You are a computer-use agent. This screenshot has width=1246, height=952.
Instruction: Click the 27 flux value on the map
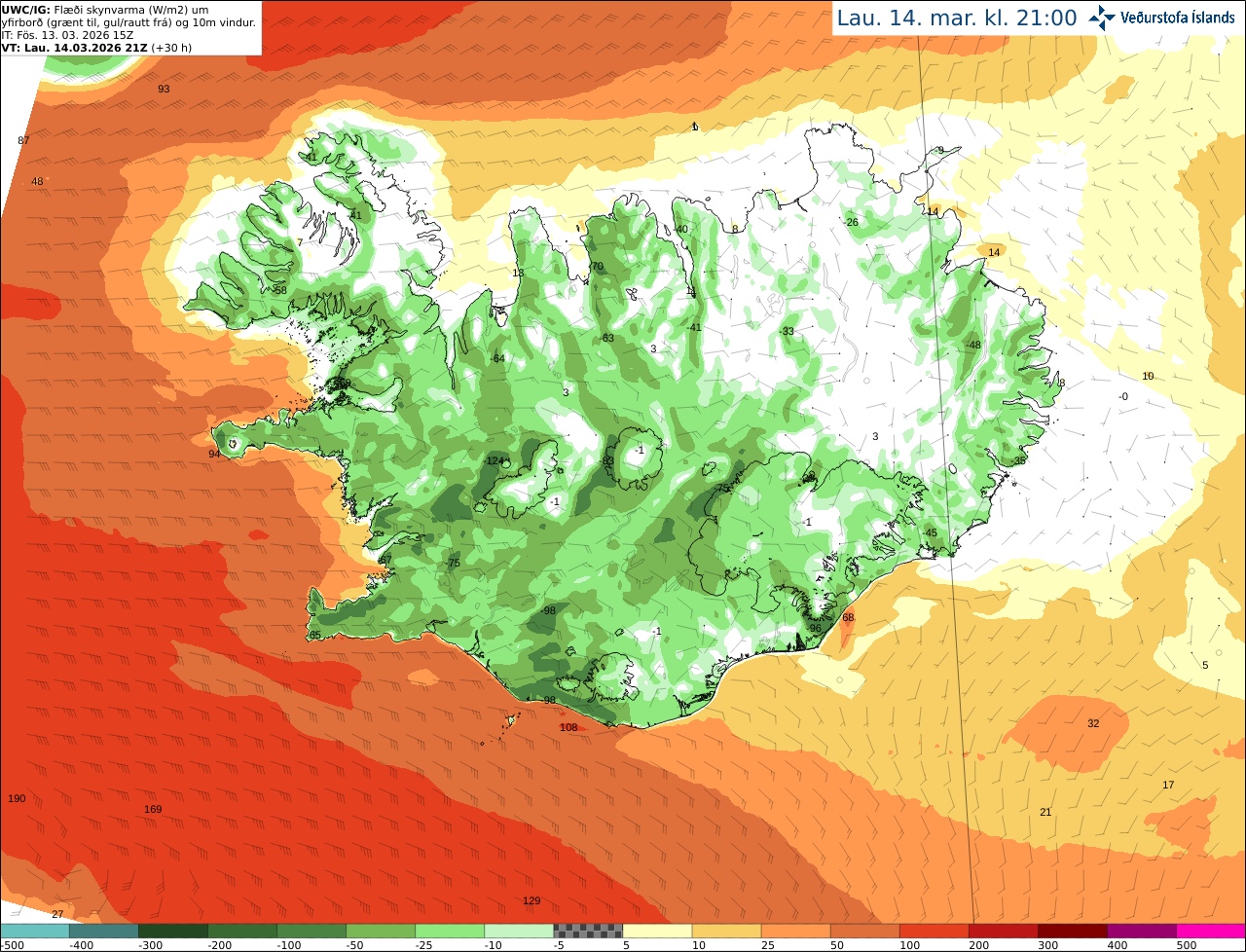click(x=57, y=914)
